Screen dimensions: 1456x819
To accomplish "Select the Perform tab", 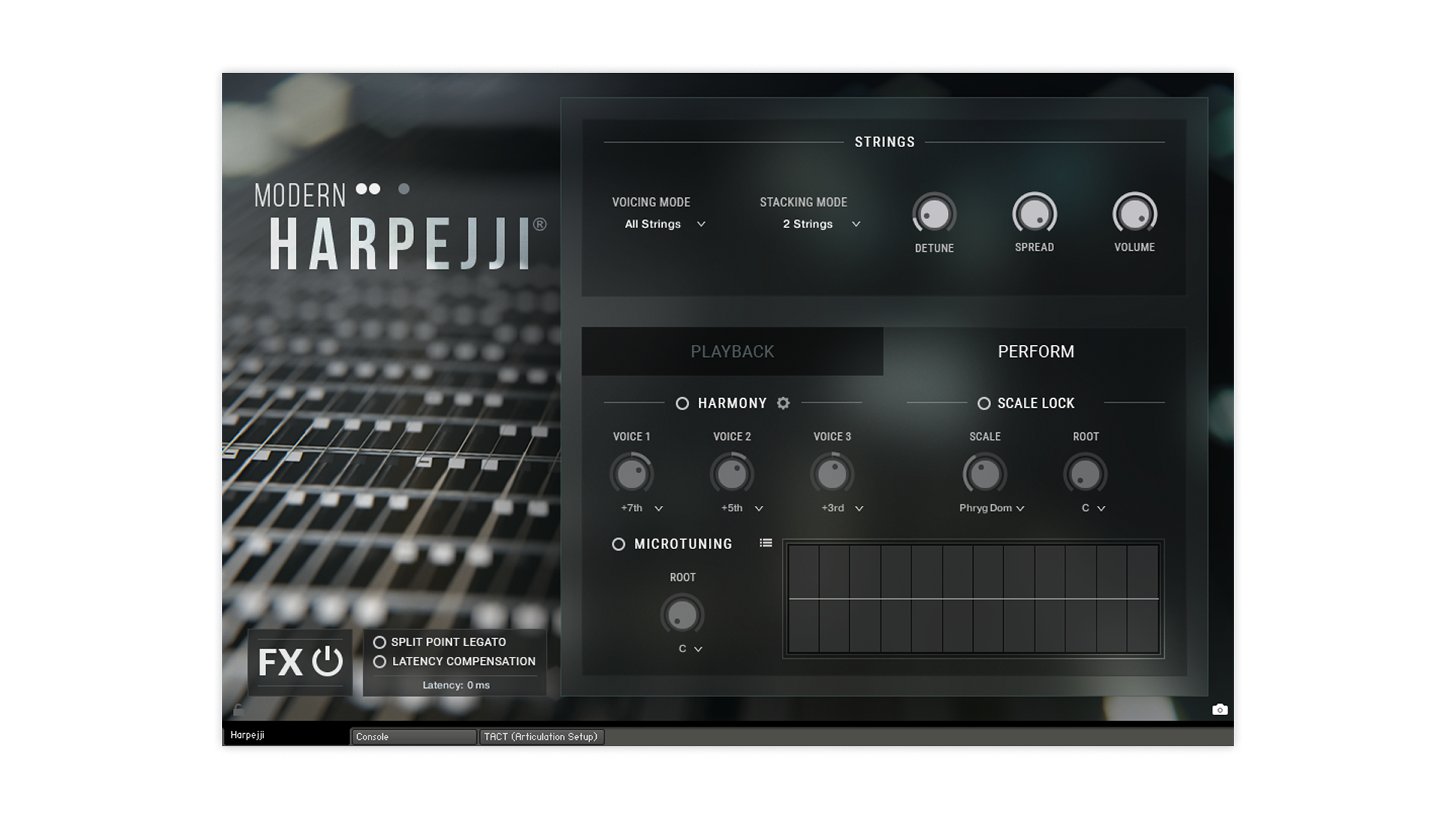I will click(x=1035, y=352).
